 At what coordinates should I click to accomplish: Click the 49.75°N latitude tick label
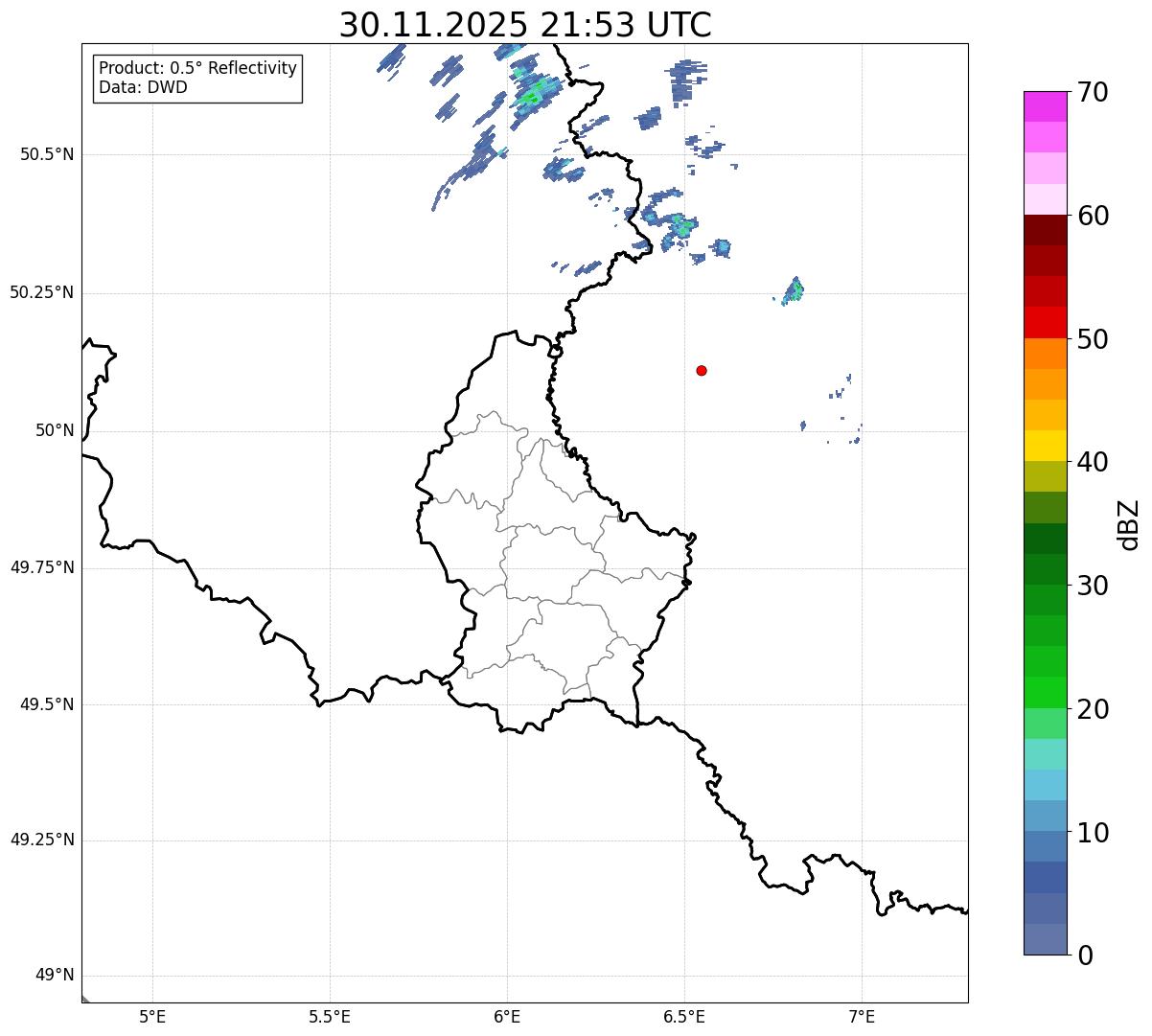point(41,568)
